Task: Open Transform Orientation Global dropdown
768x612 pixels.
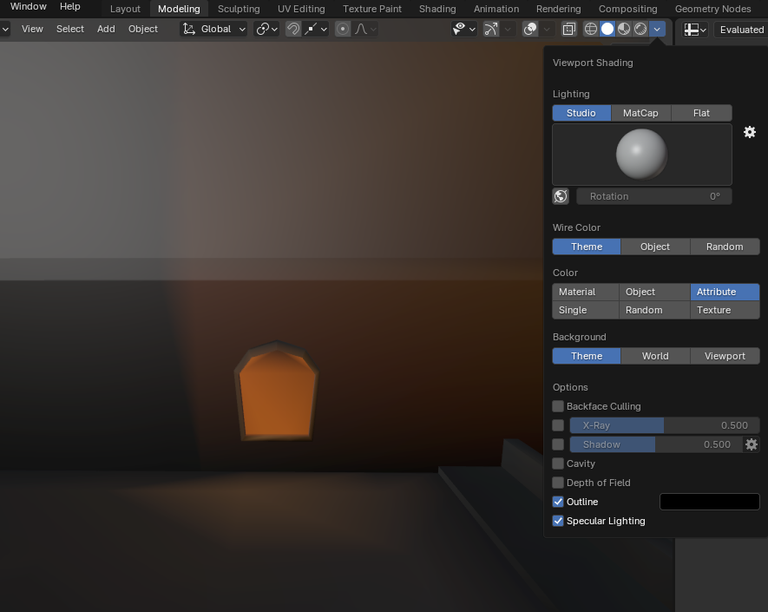Action: [x=214, y=29]
